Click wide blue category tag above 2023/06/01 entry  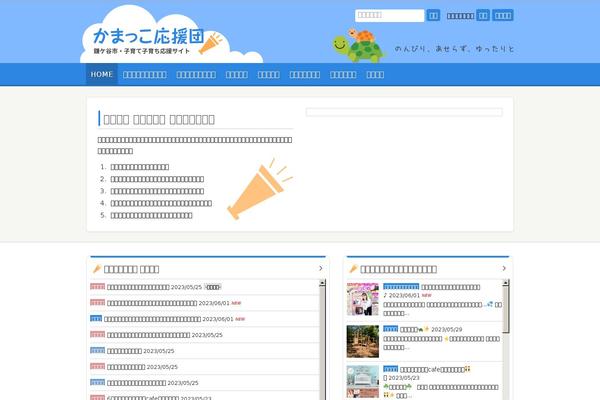[x=401, y=287]
